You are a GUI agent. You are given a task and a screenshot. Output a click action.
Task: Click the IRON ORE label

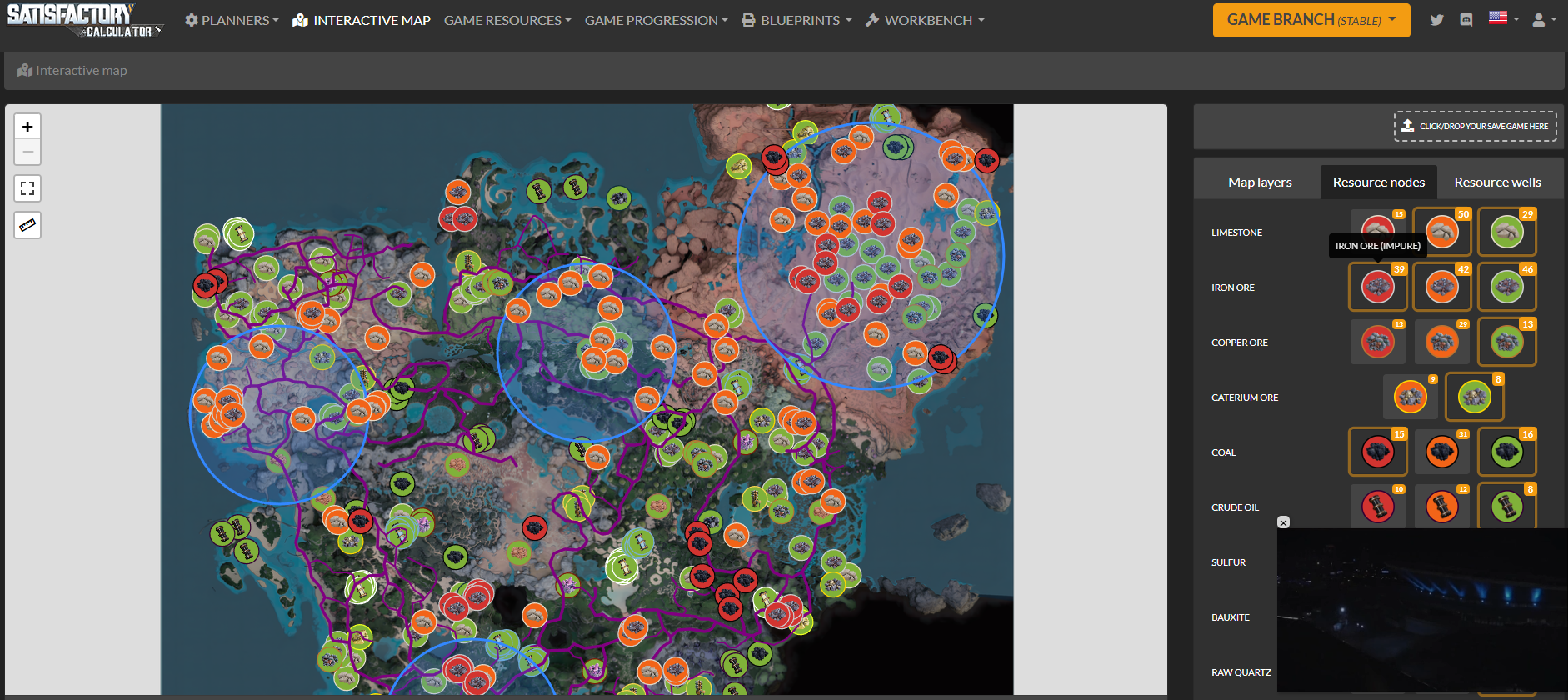(x=1233, y=287)
